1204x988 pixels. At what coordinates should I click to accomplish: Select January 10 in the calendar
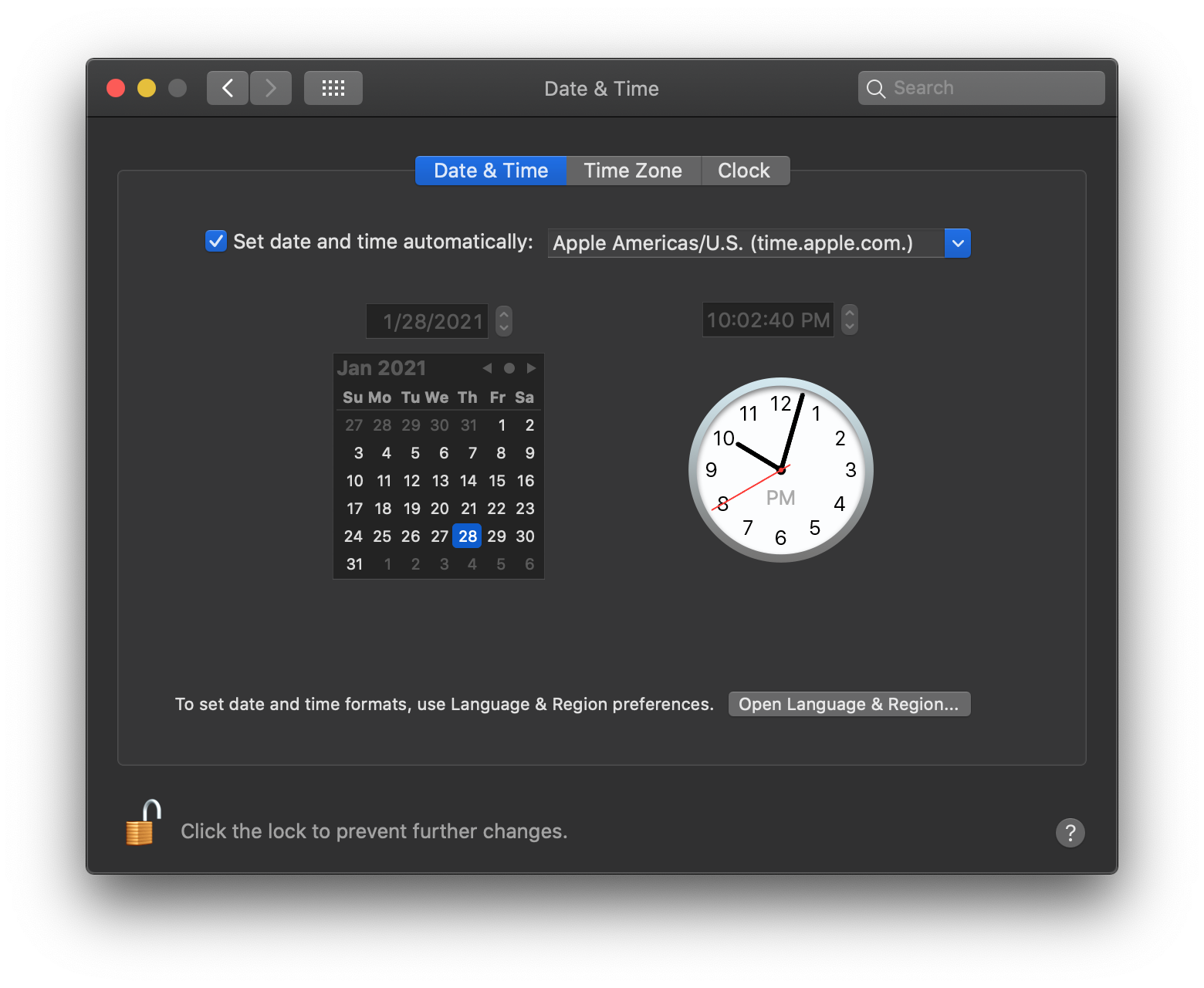tap(354, 481)
